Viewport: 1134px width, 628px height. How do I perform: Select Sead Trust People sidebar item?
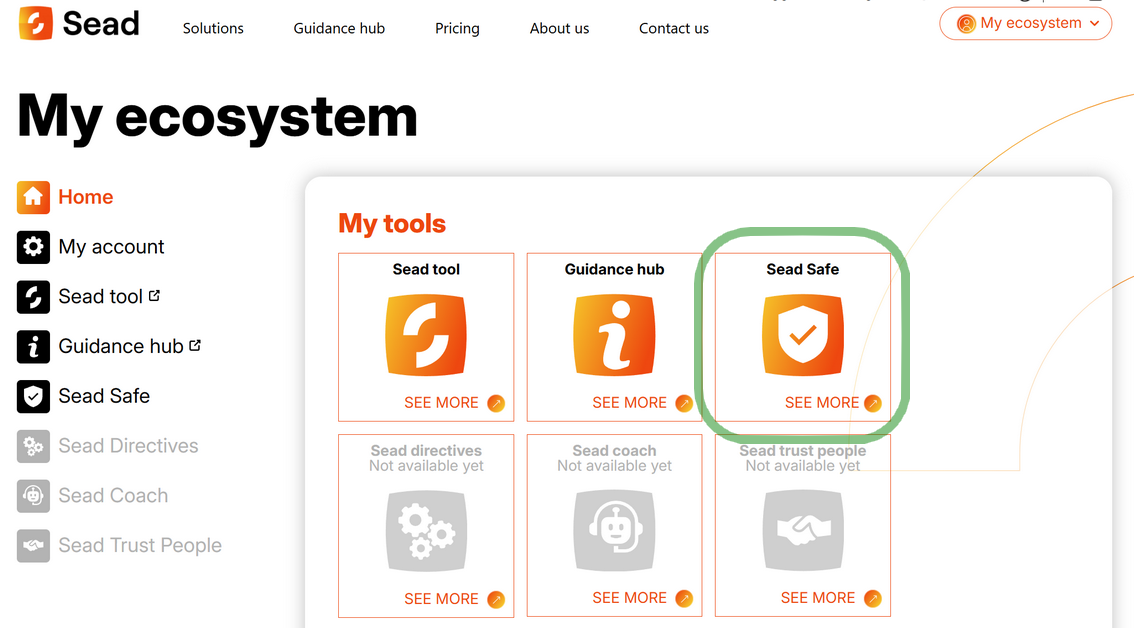[140, 546]
